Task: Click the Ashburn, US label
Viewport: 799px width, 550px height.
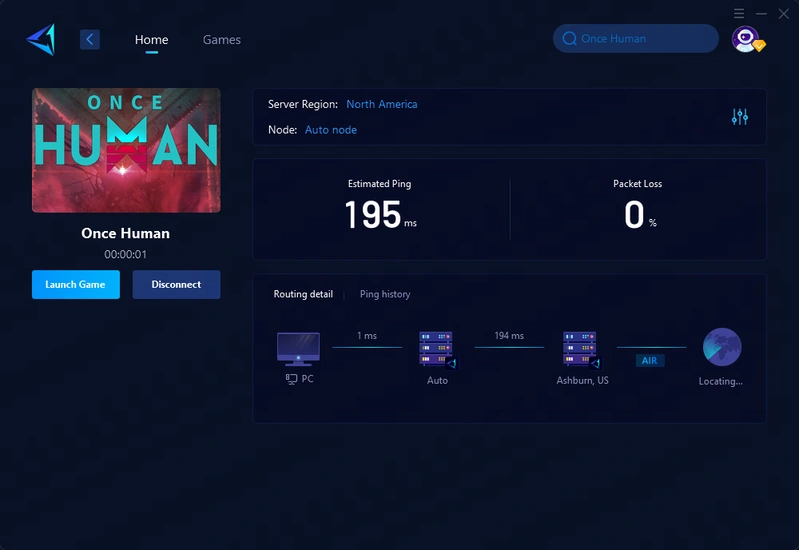Action: click(x=582, y=380)
